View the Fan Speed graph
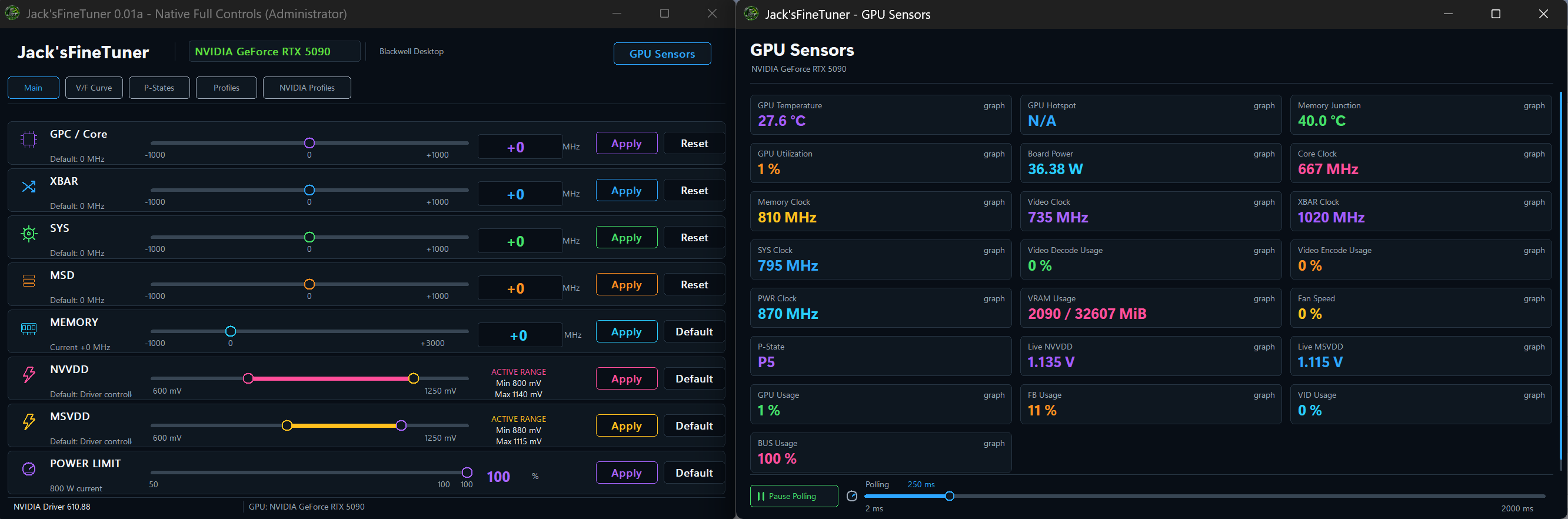Image resolution: width=1568 pixels, height=519 pixels. click(1534, 299)
